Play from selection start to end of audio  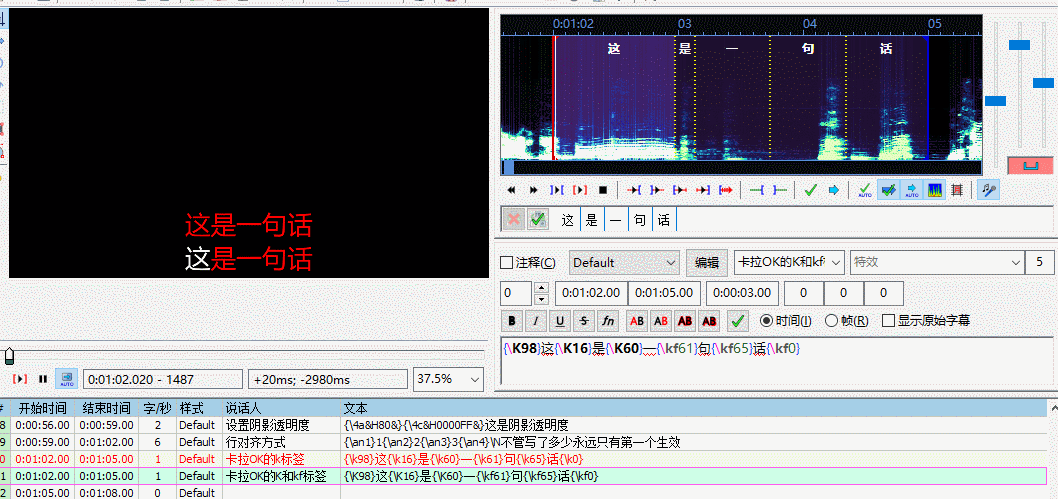click(x=726, y=190)
